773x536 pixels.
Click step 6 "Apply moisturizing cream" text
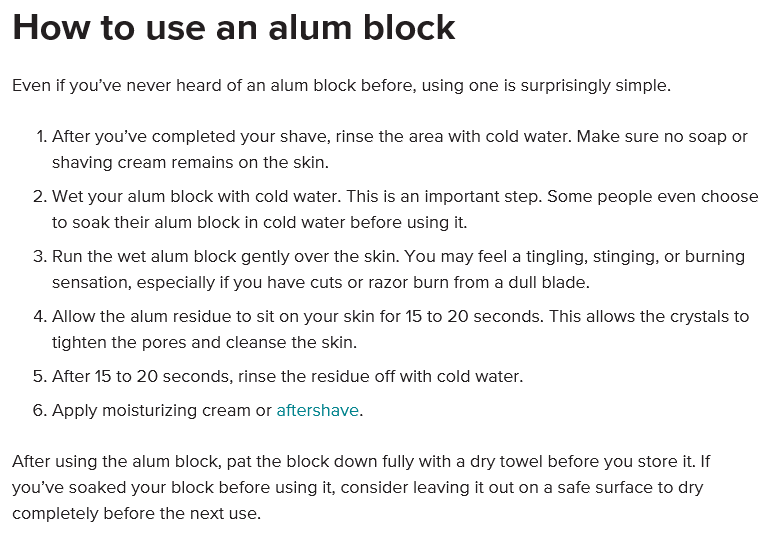pyautogui.click(x=162, y=410)
